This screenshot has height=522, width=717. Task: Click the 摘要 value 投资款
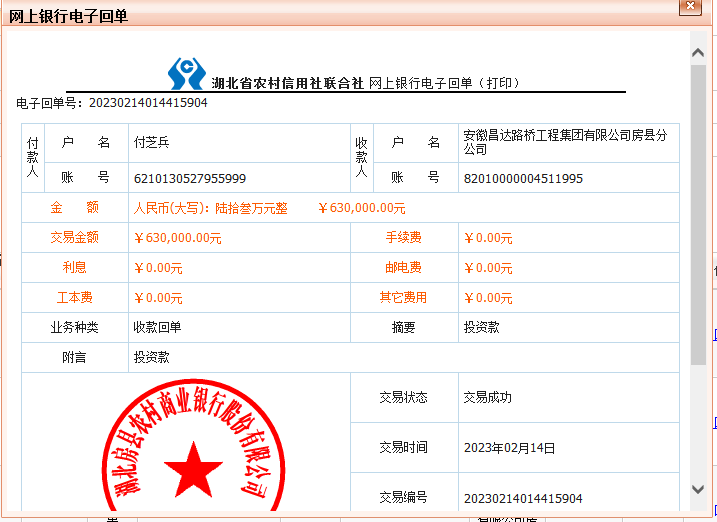[481, 327]
